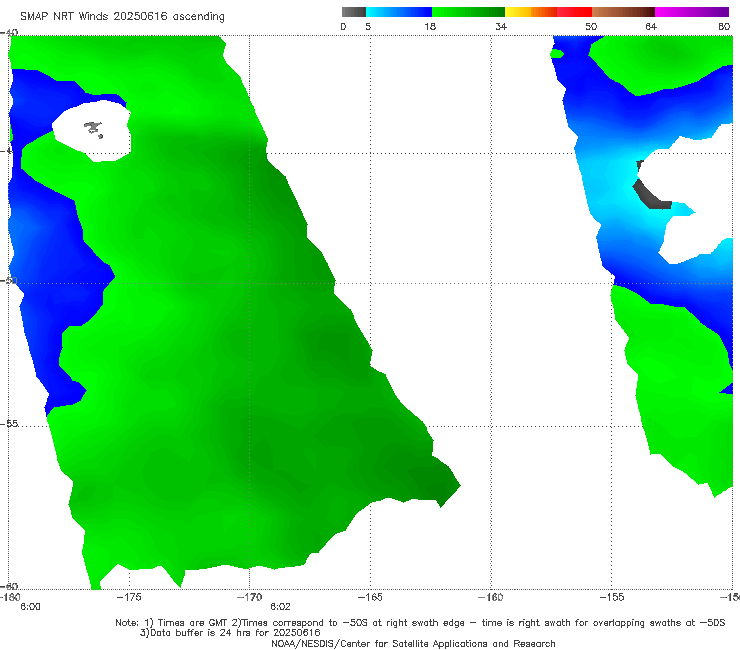Click the '18' color bar label
This screenshot has width=740, height=650.
[x=430, y=26]
